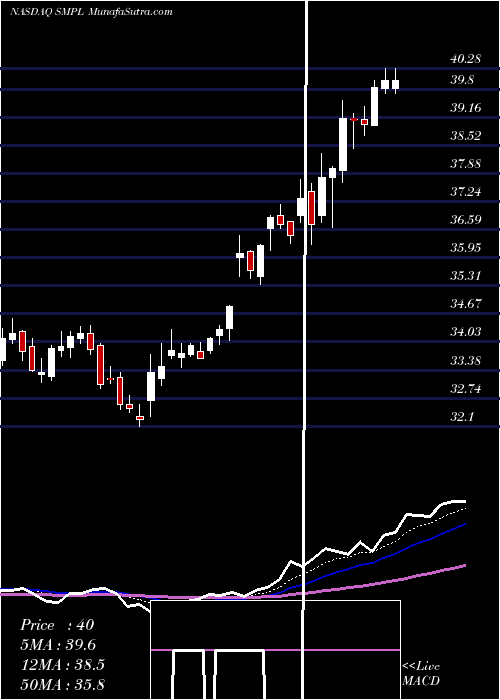The image size is (500, 700).
Task: Select the 34.67 price axis label
Action: pos(466,304)
